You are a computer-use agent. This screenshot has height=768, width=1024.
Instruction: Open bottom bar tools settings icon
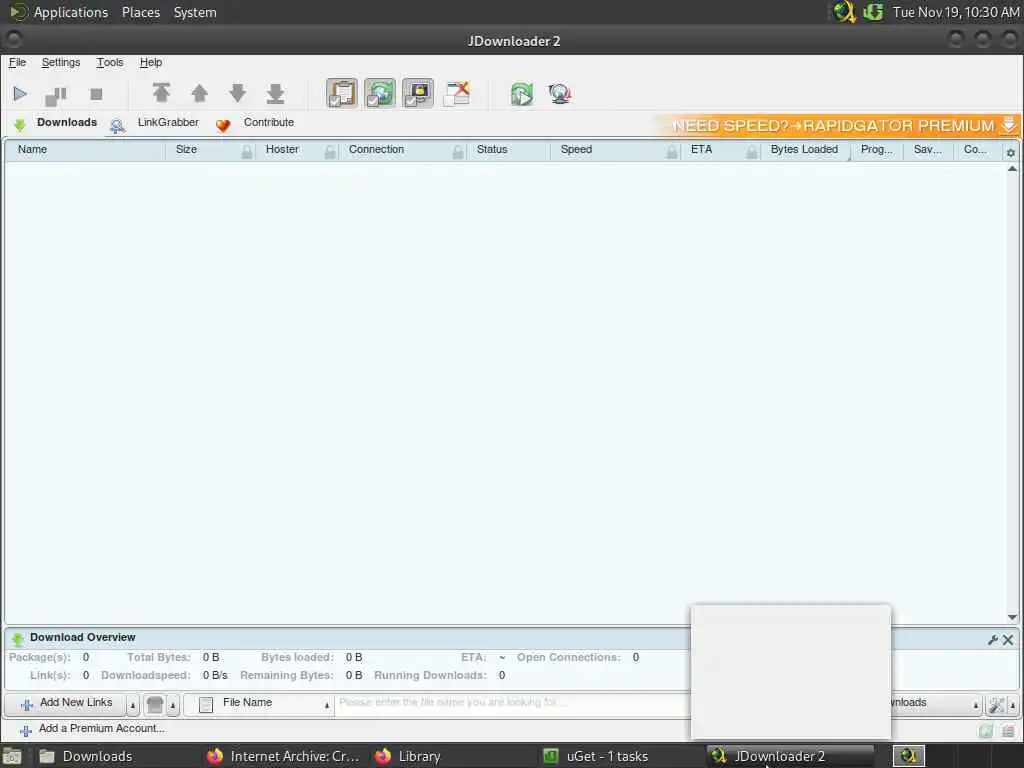(x=996, y=705)
